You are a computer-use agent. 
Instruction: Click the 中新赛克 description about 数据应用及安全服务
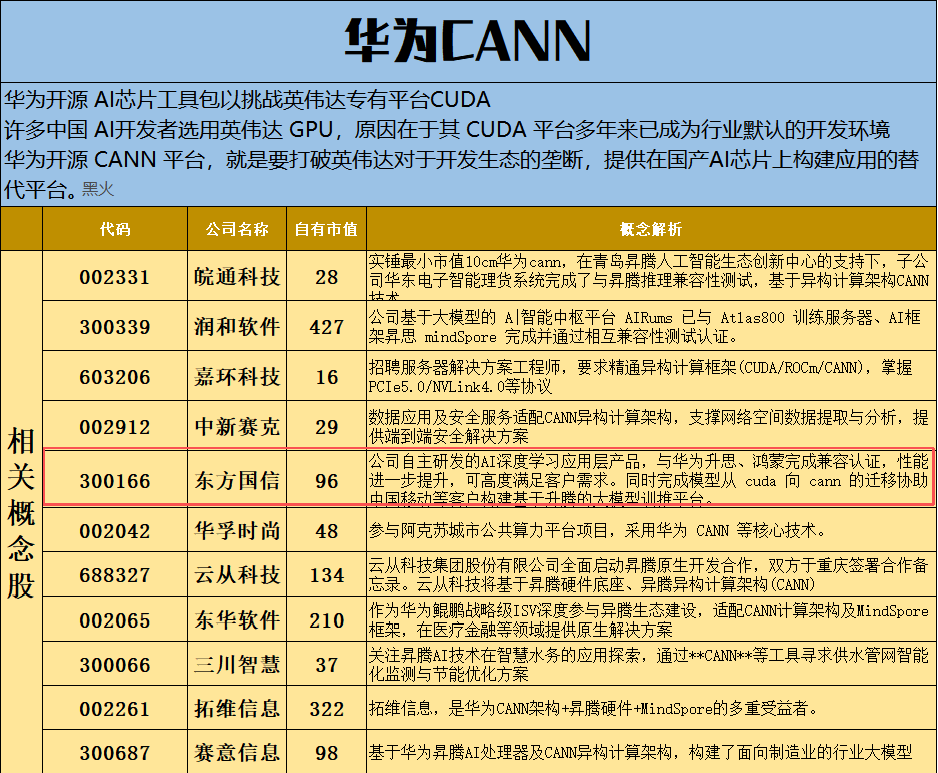coord(651,426)
